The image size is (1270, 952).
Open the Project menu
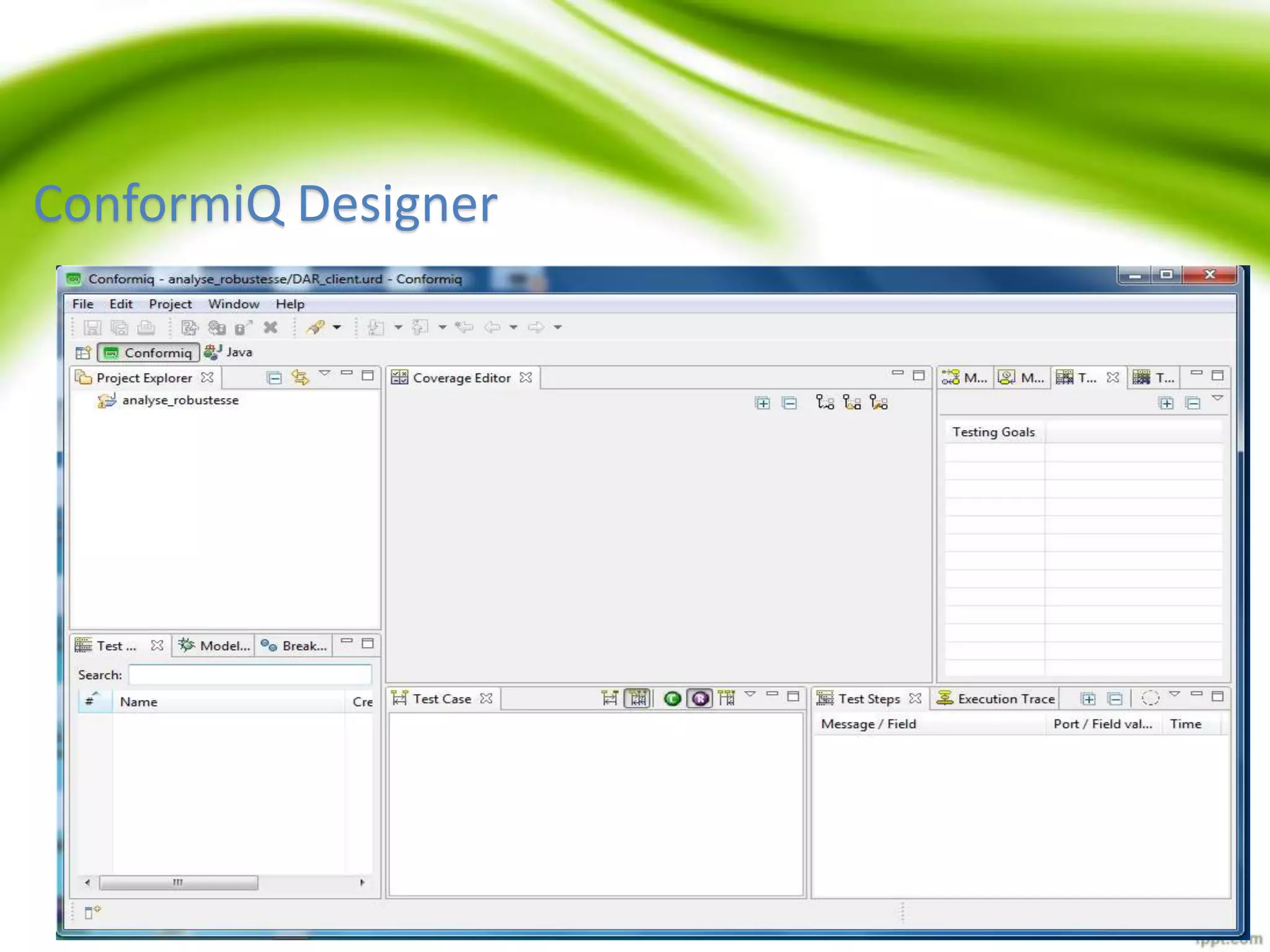170,304
